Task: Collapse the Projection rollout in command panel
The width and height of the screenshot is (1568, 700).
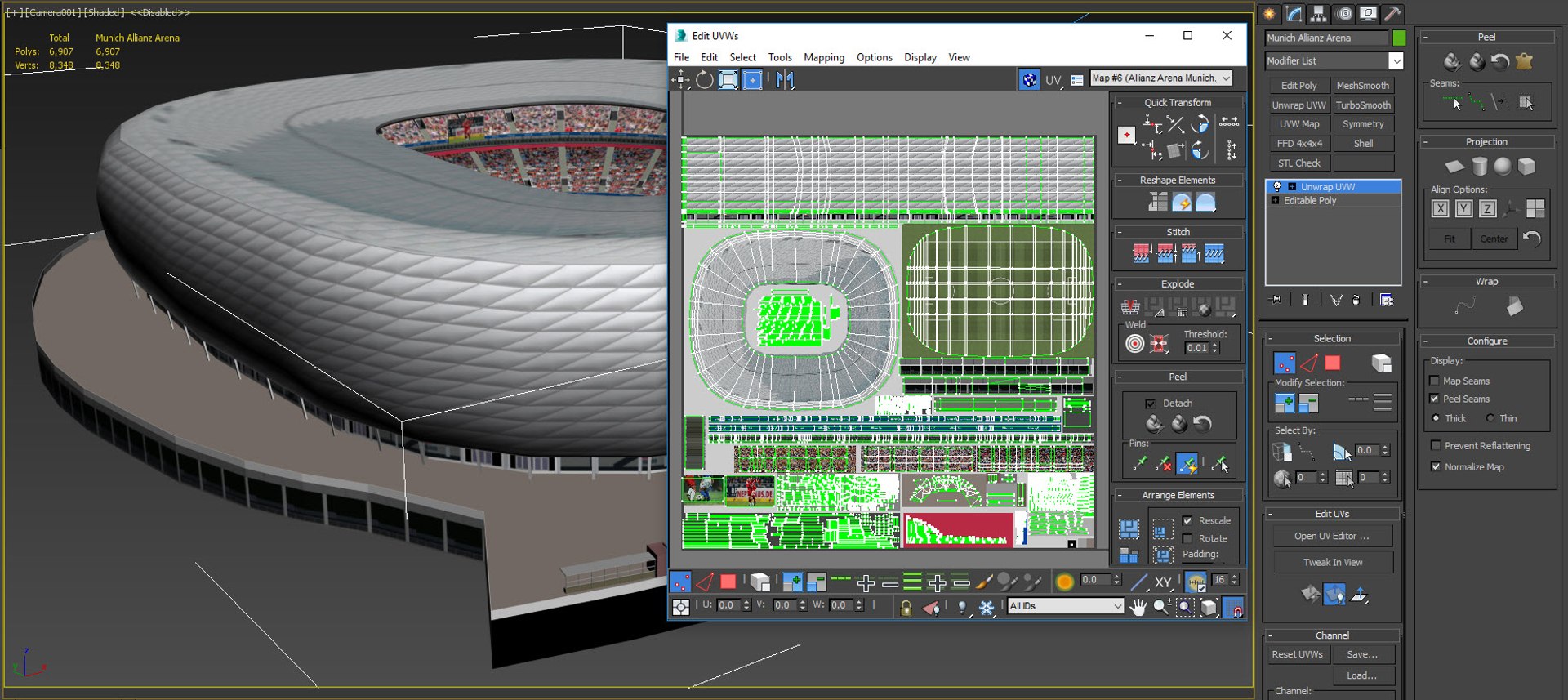Action: (x=1486, y=141)
